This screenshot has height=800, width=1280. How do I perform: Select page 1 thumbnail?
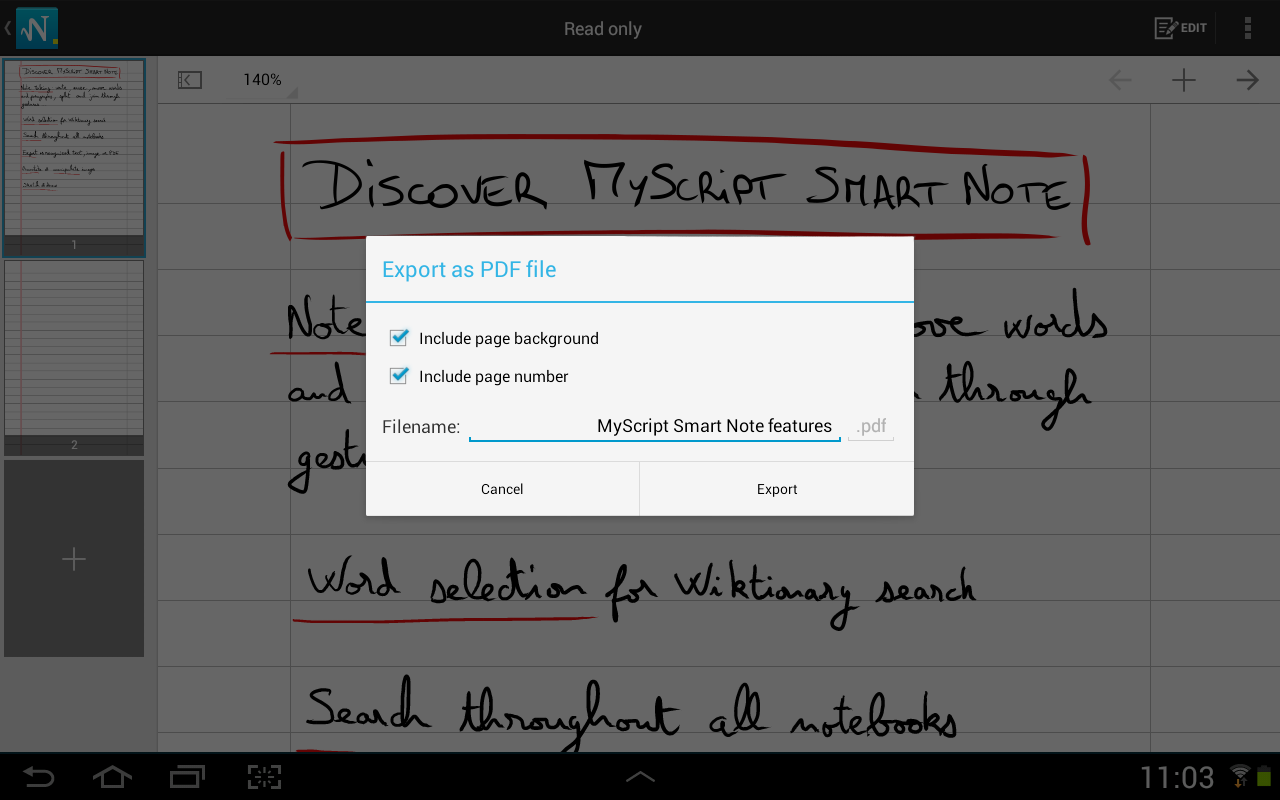pyautogui.click(x=74, y=157)
